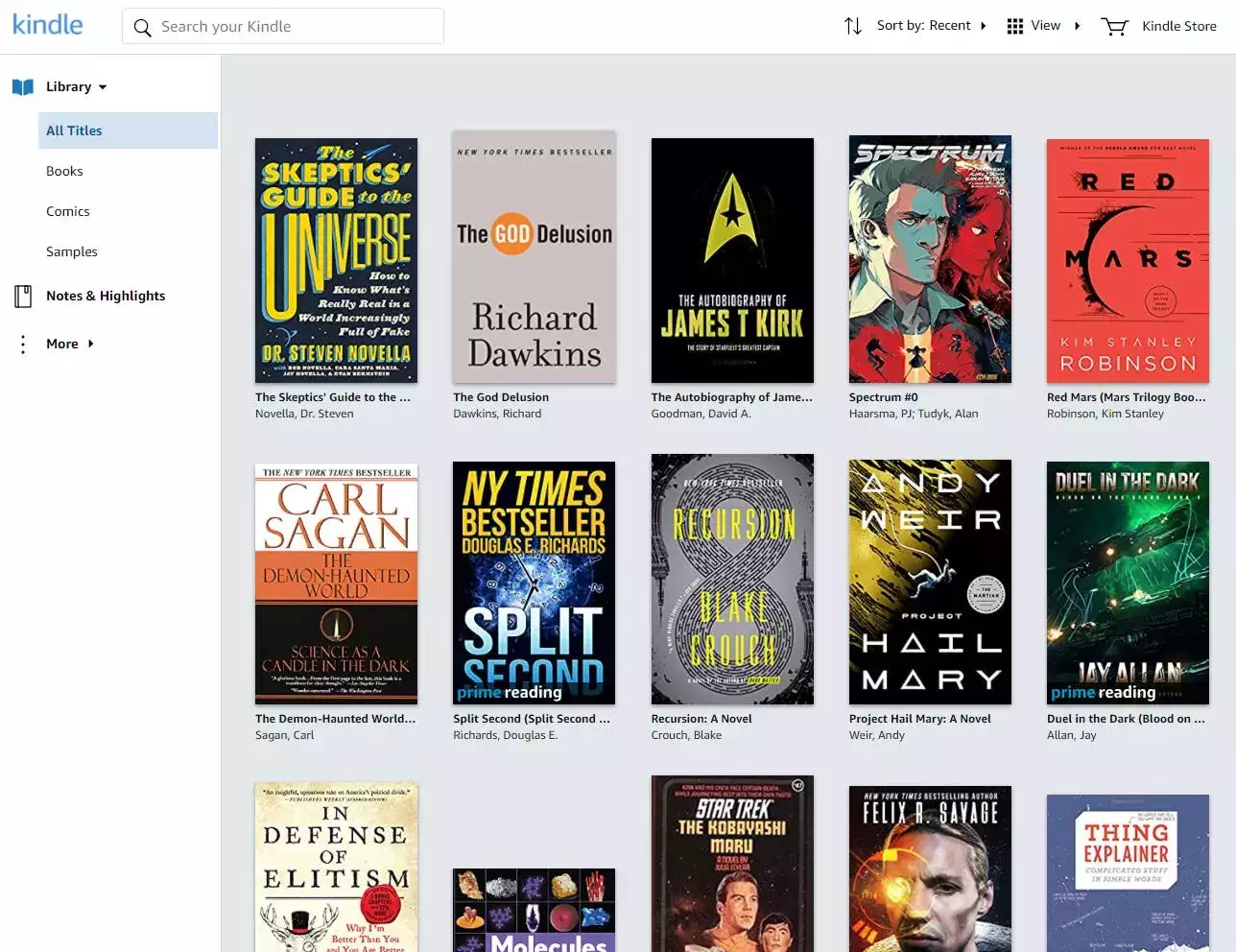Open the More menu item
The height and width of the screenshot is (952, 1236).
[x=62, y=344]
